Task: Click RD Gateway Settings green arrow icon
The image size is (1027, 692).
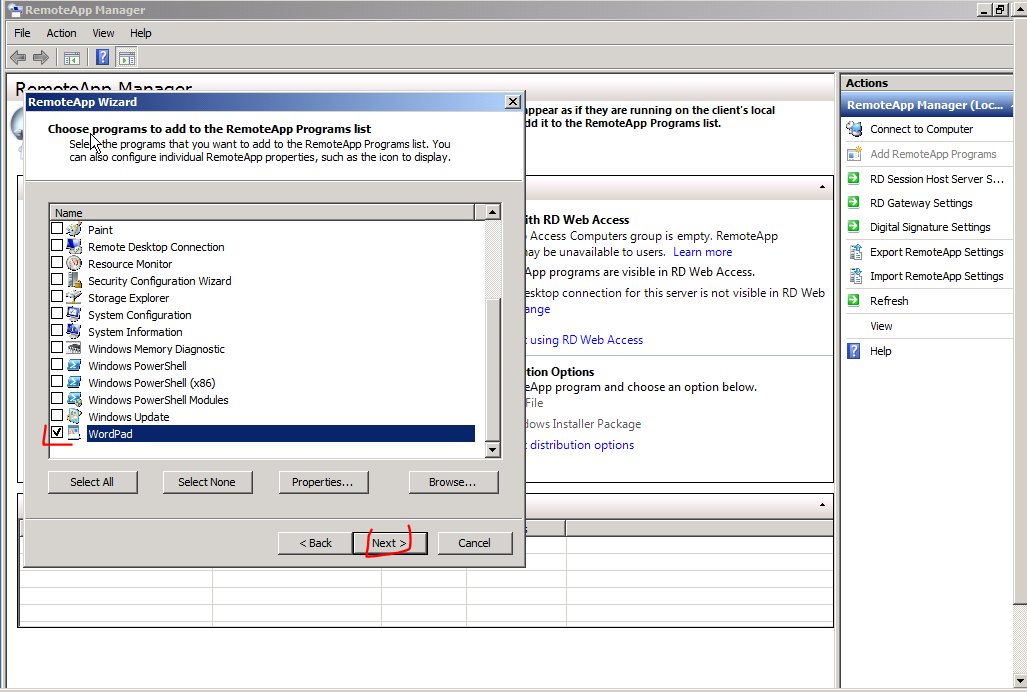Action: [853, 202]
